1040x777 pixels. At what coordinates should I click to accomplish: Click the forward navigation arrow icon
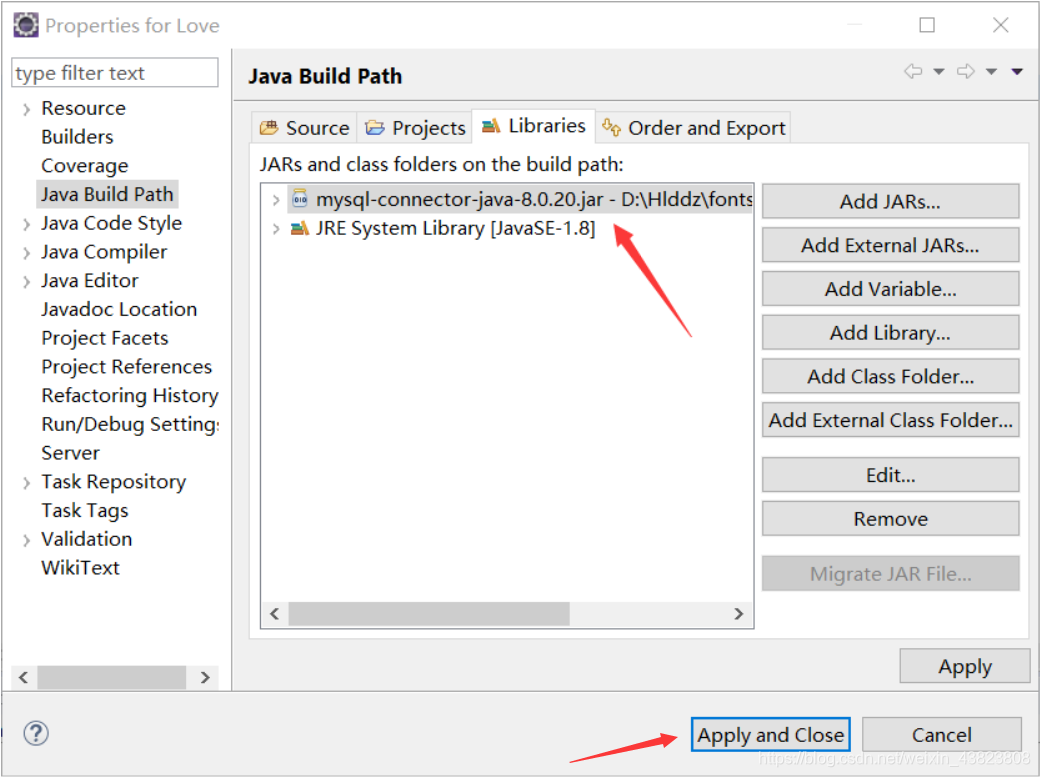[x=965, y=72]
